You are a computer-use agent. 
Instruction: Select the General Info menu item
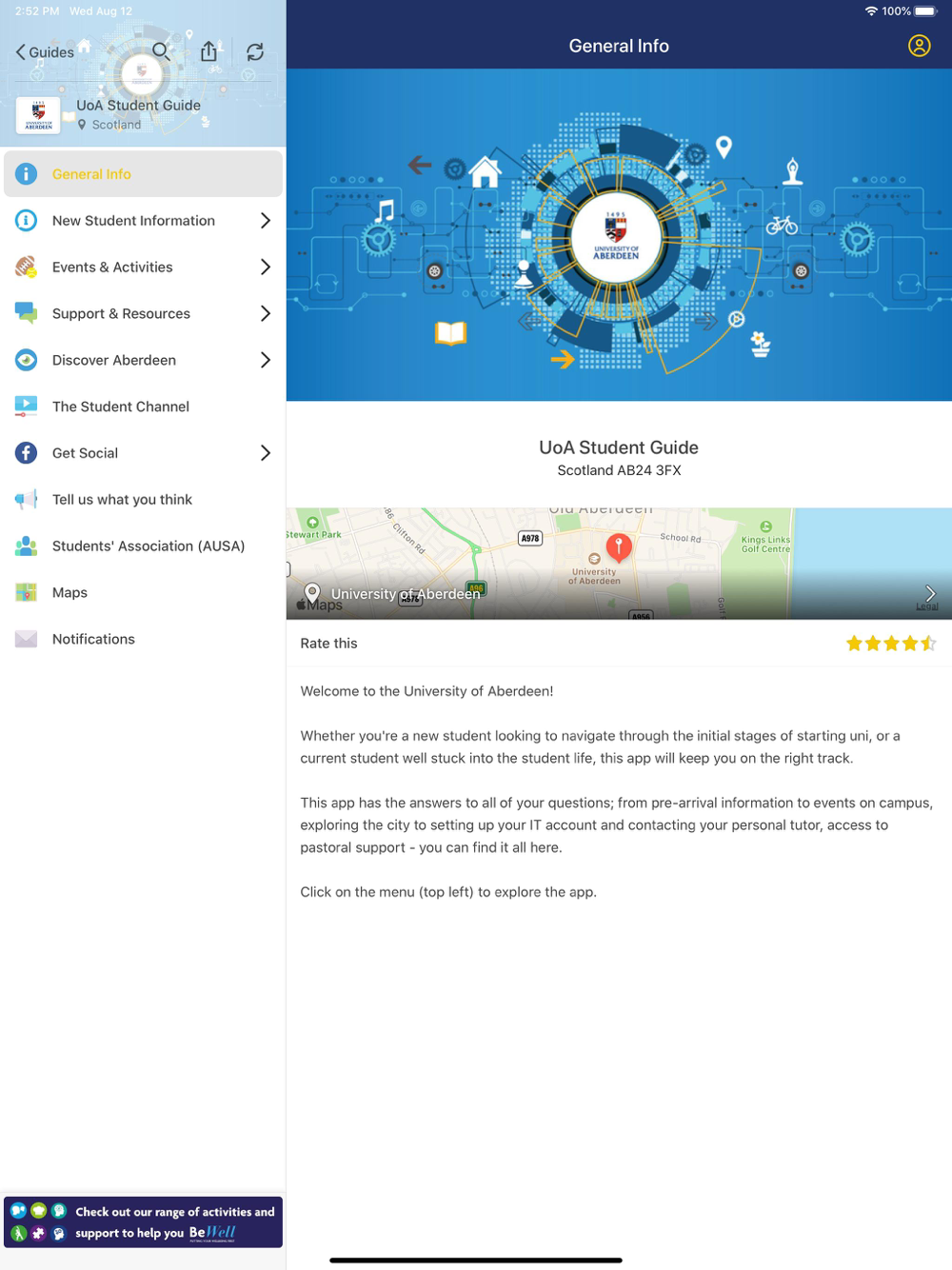point(143,174)
